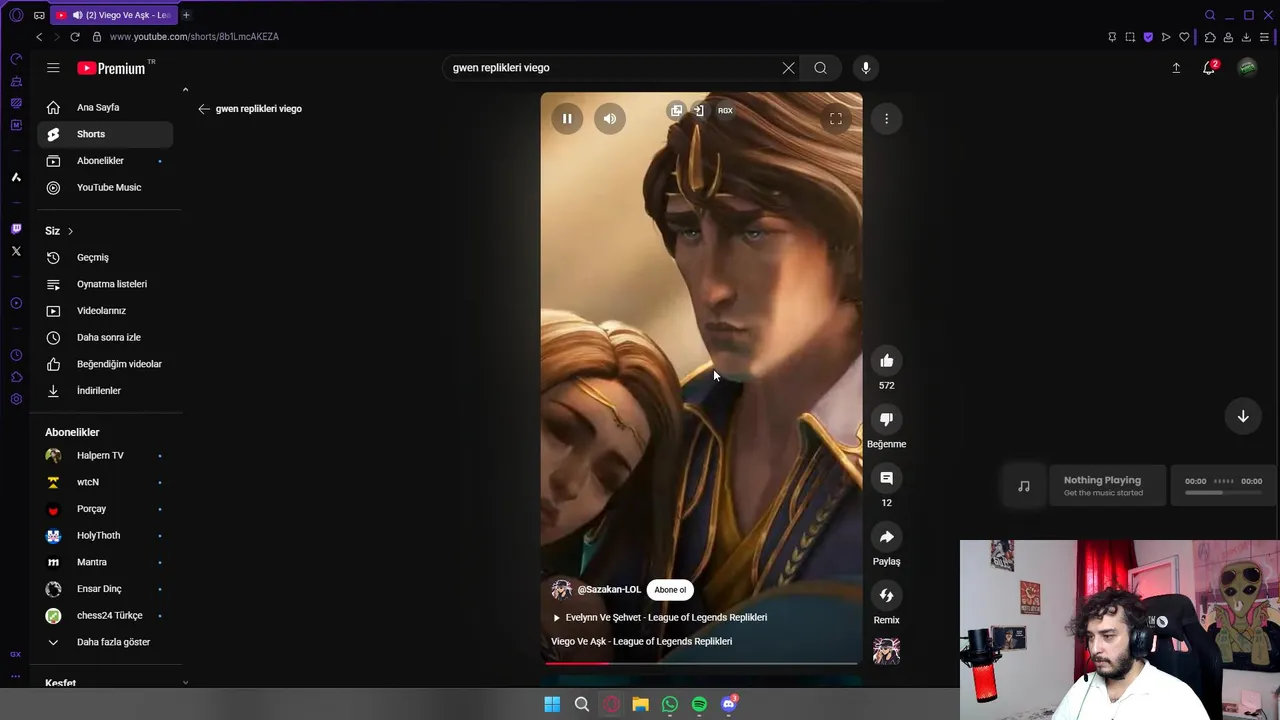Open Twitch in Opera sidebar

[16, 229]
